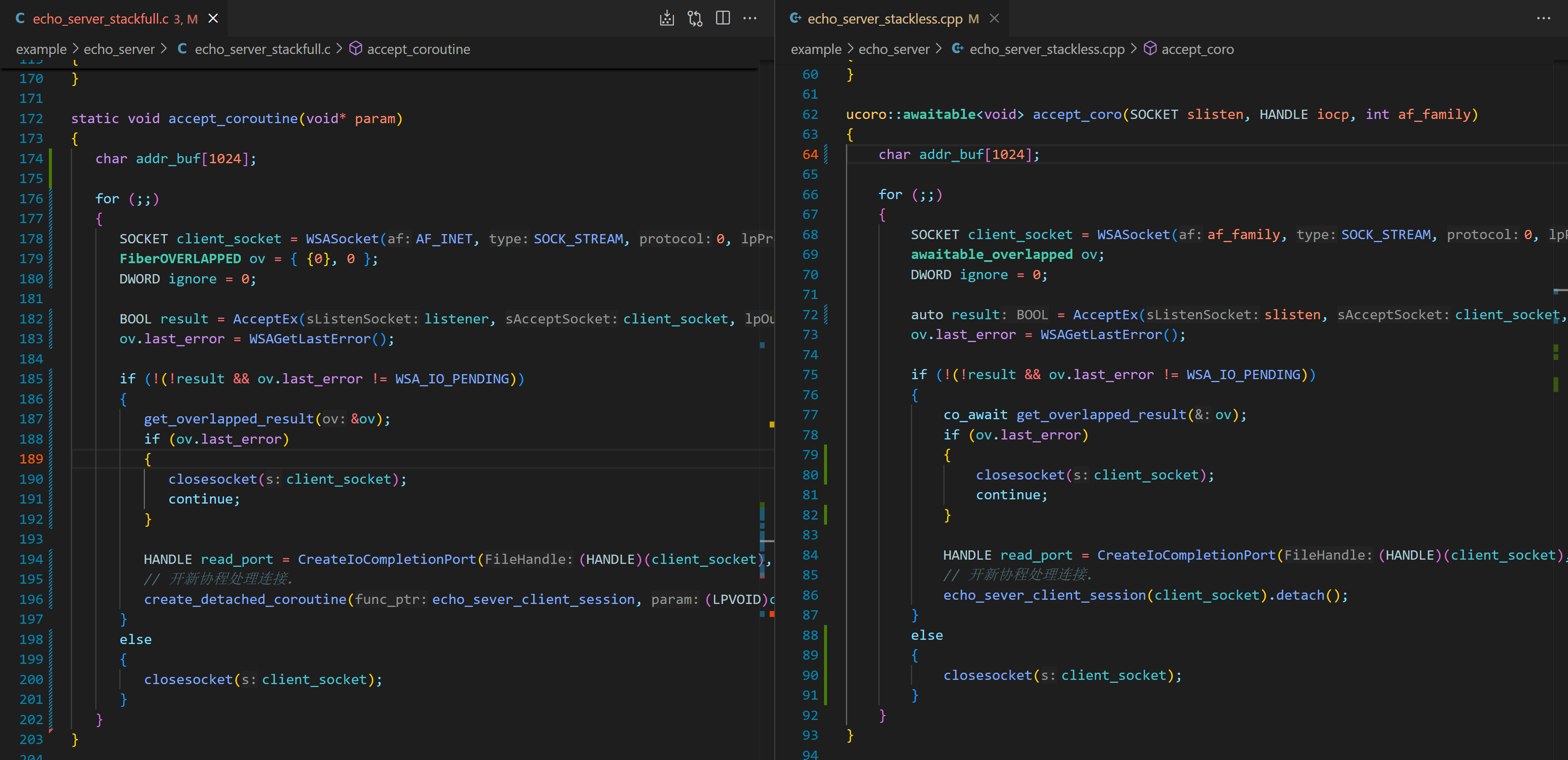Click the C++ file icon on the stackless tab

[x=795, y=18]
